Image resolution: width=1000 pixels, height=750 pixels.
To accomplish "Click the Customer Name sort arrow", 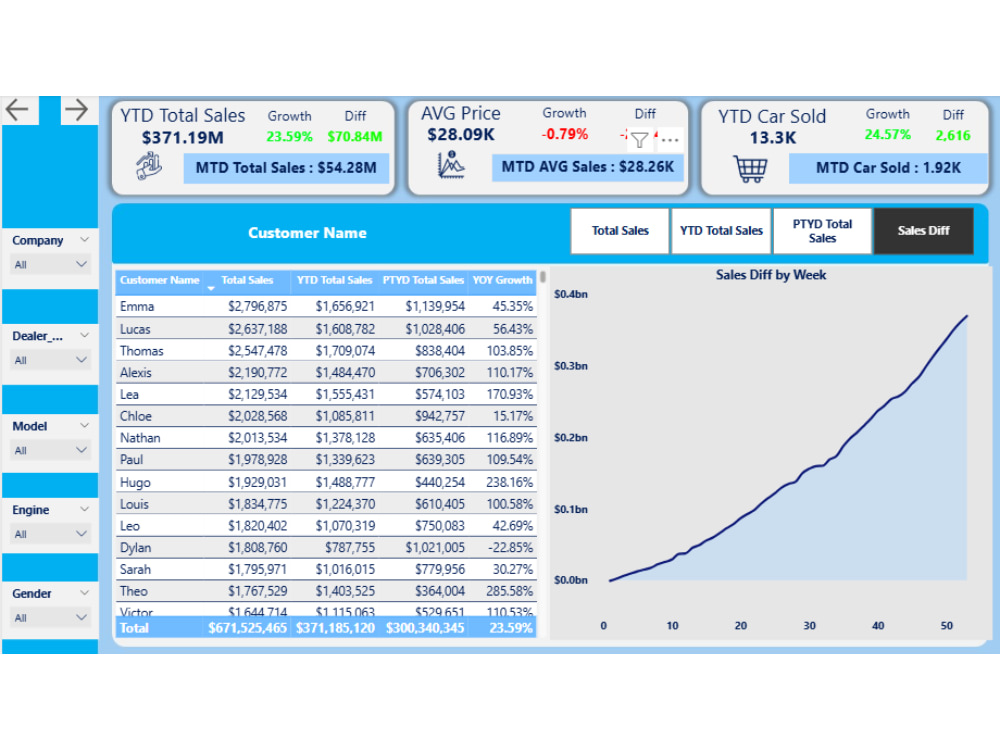I will 210,288.
